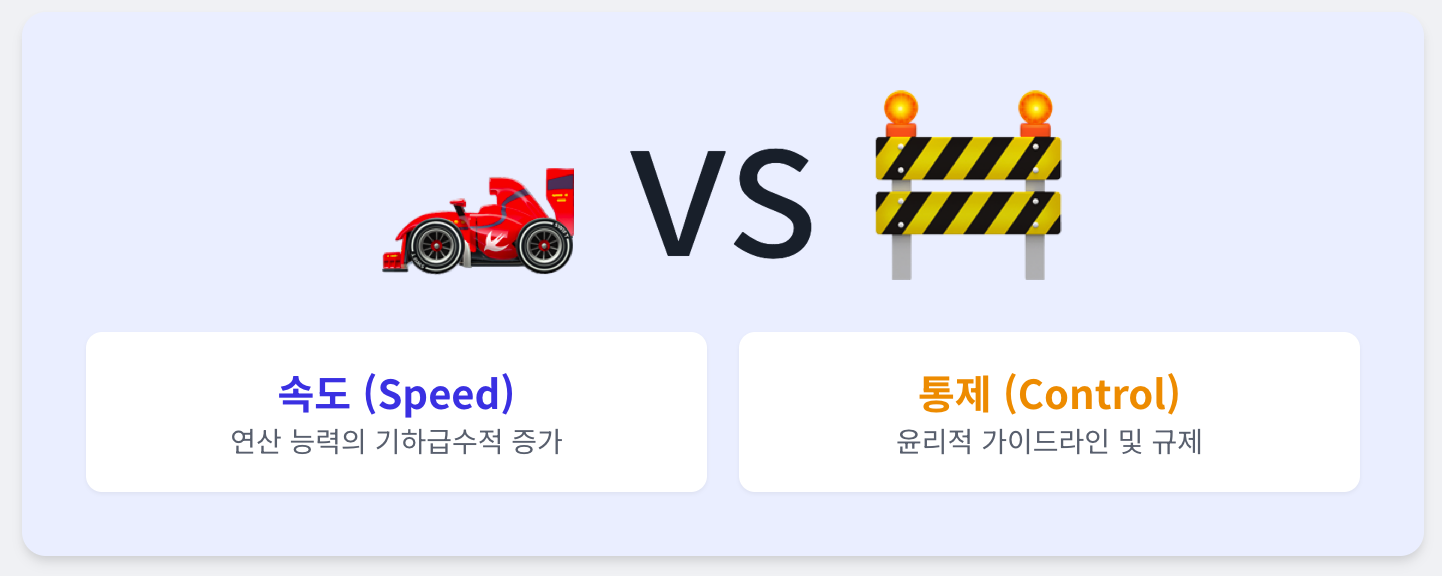Click the letter V in VS

[x=678, y=205]
